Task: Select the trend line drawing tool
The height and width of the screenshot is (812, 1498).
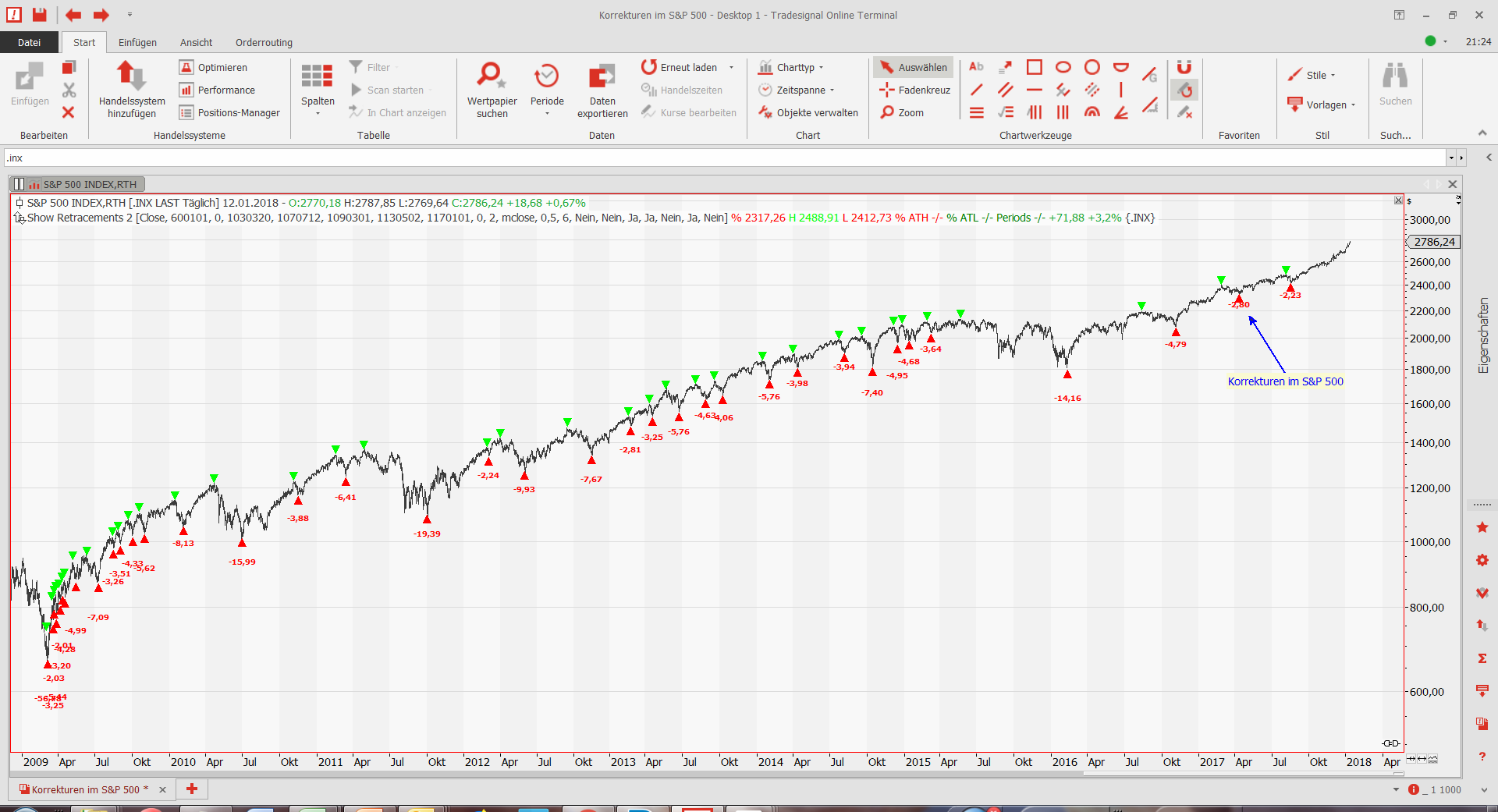Action: point(976,90)
